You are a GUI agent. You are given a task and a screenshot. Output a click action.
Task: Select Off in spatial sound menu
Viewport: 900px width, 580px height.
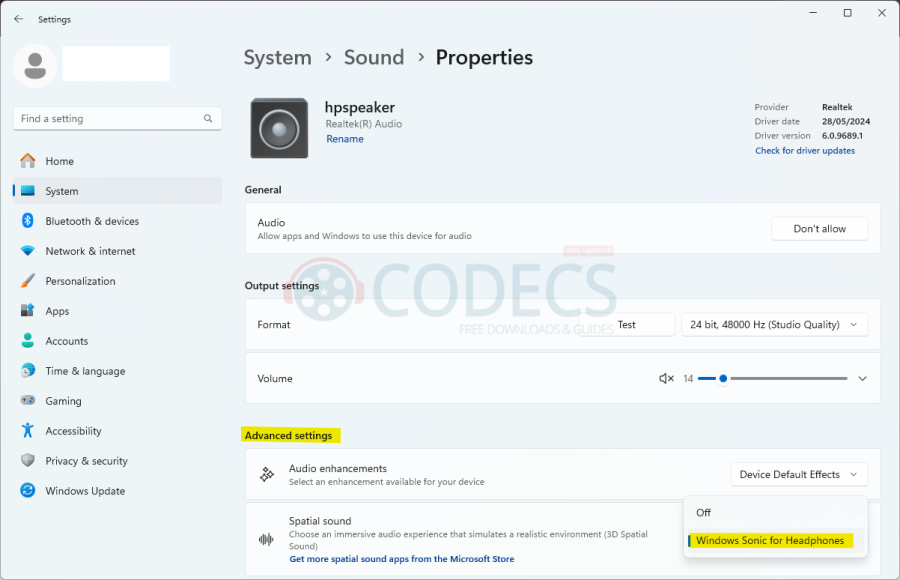(775, 512)
